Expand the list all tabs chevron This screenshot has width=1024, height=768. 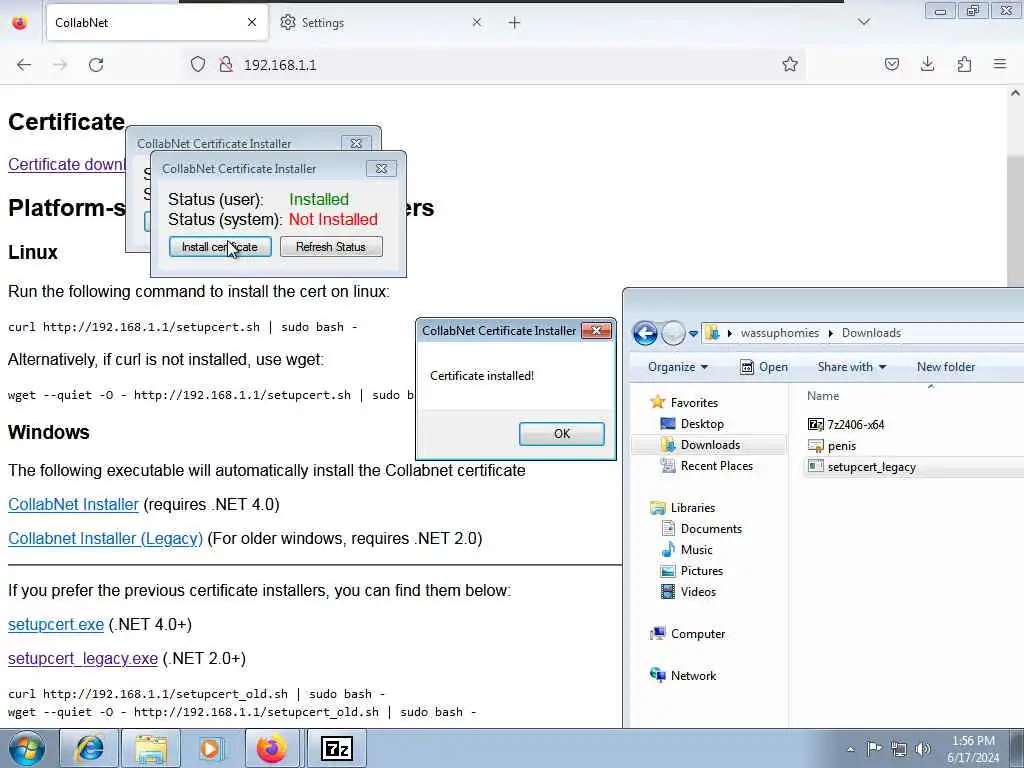click(x=863, y=22)
